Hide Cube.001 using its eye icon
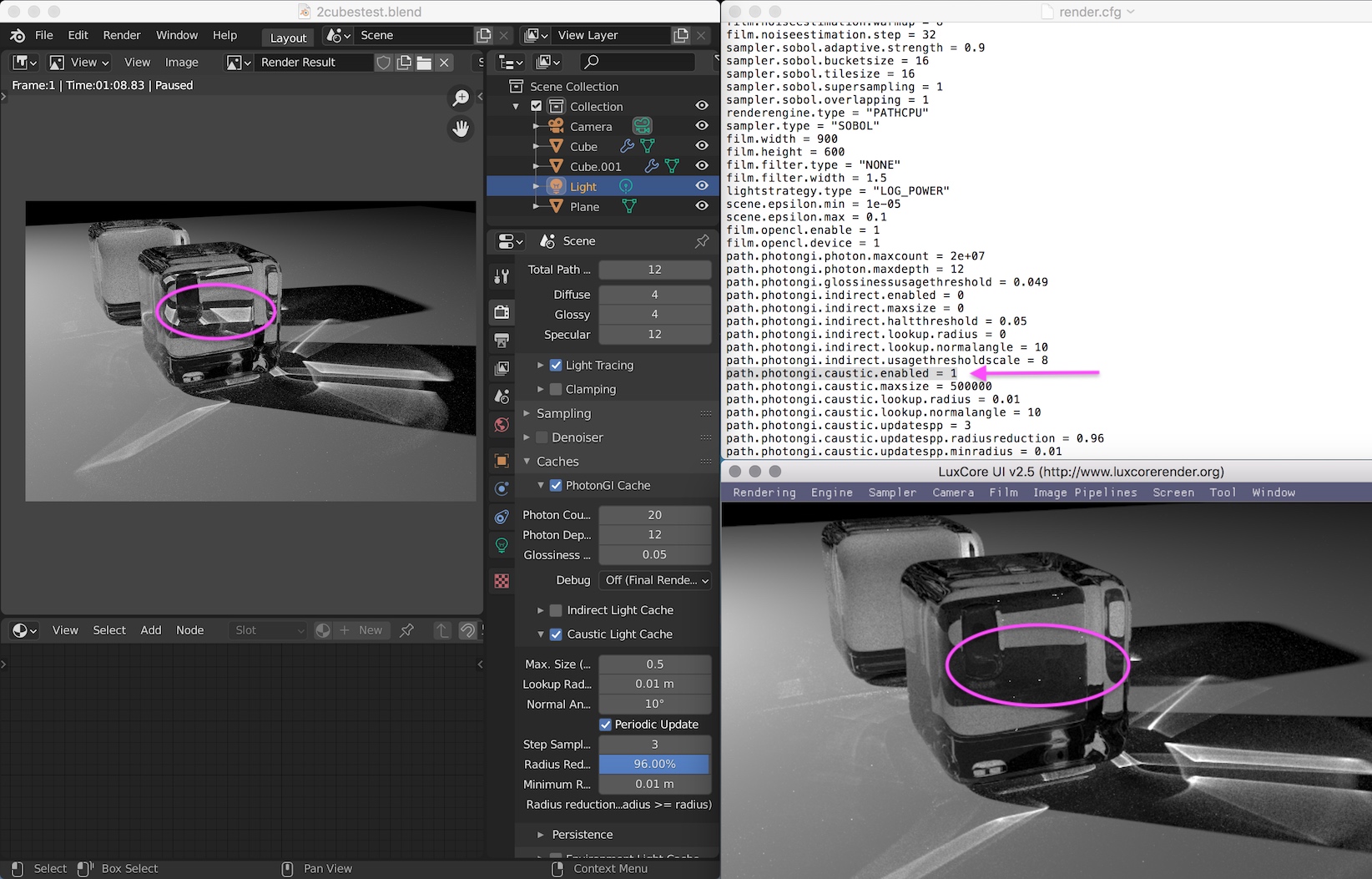Viewport: 1372px width, 879px height. point(702,166)
